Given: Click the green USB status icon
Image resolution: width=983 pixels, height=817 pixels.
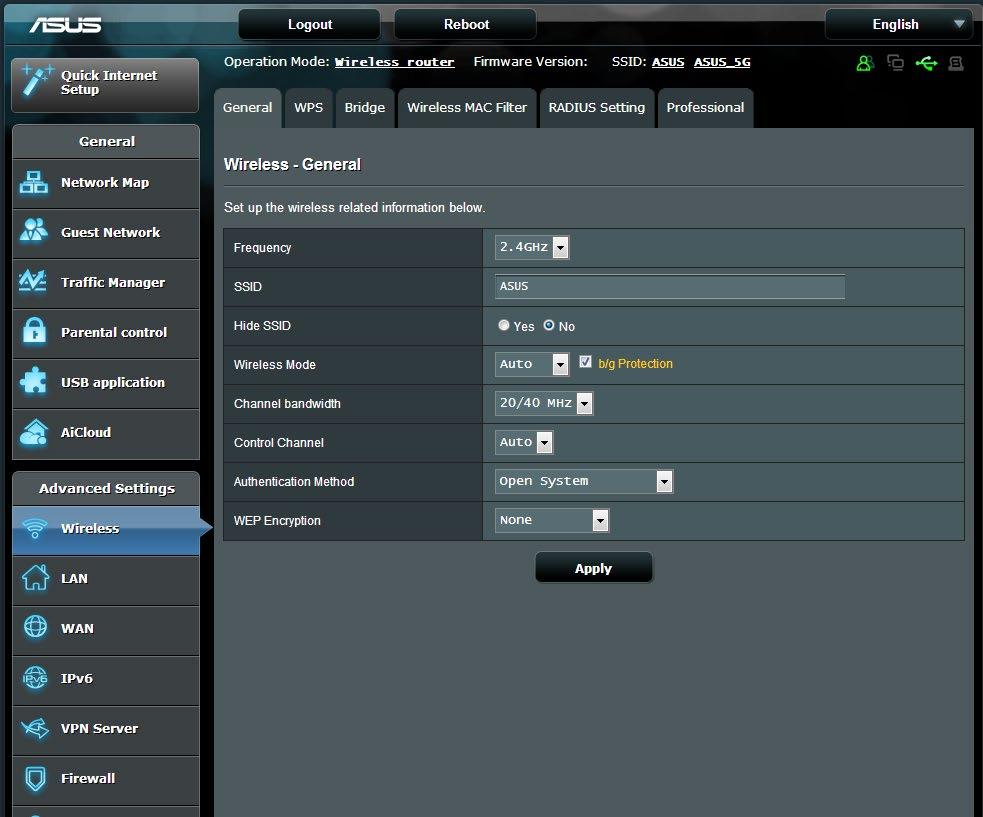Looking at the screenshot, I should click(x=926, y=63).
